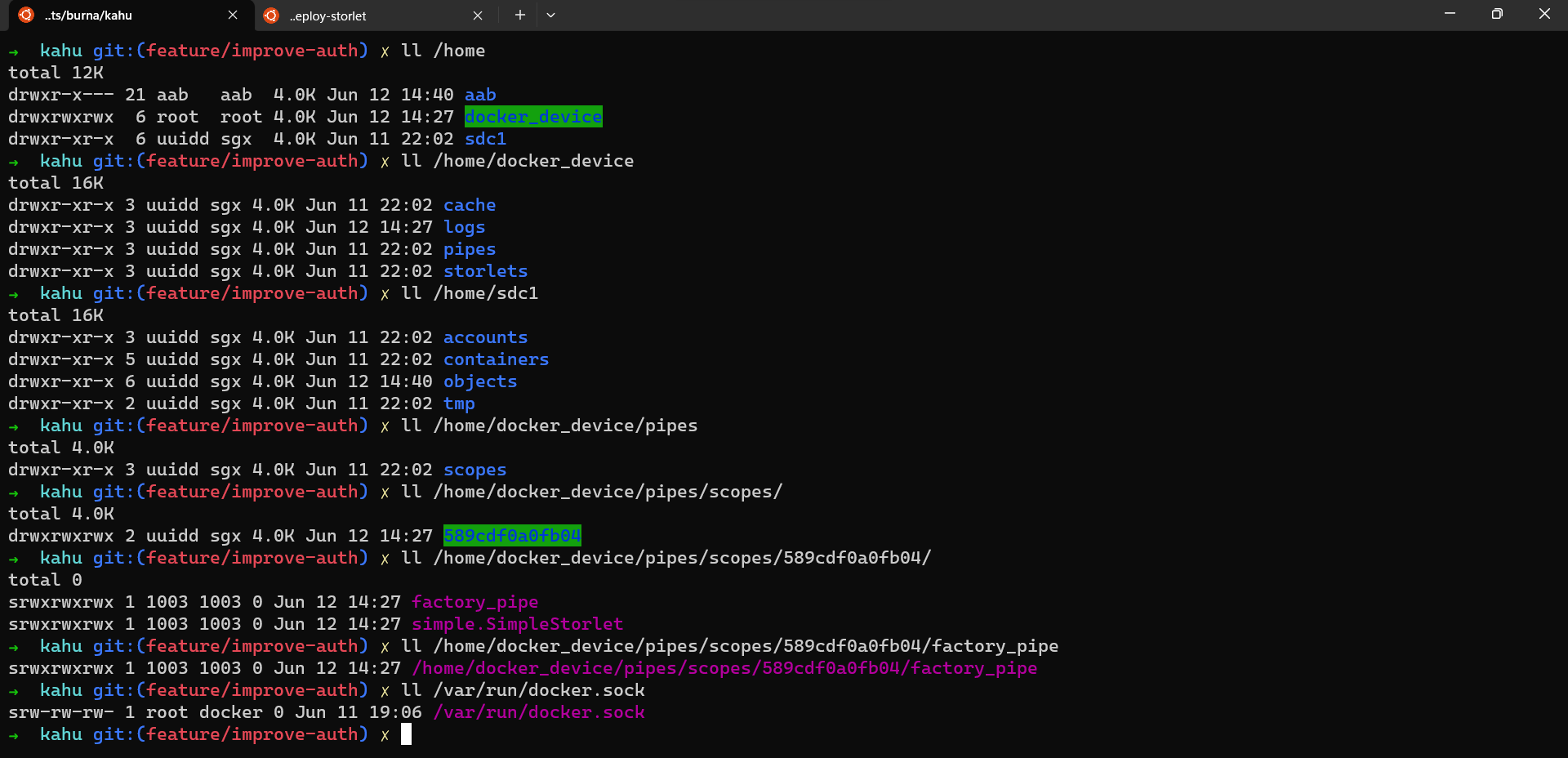The image size is (1568, 758).
Task: Close the terminal window
Action: pos(1543,14)
